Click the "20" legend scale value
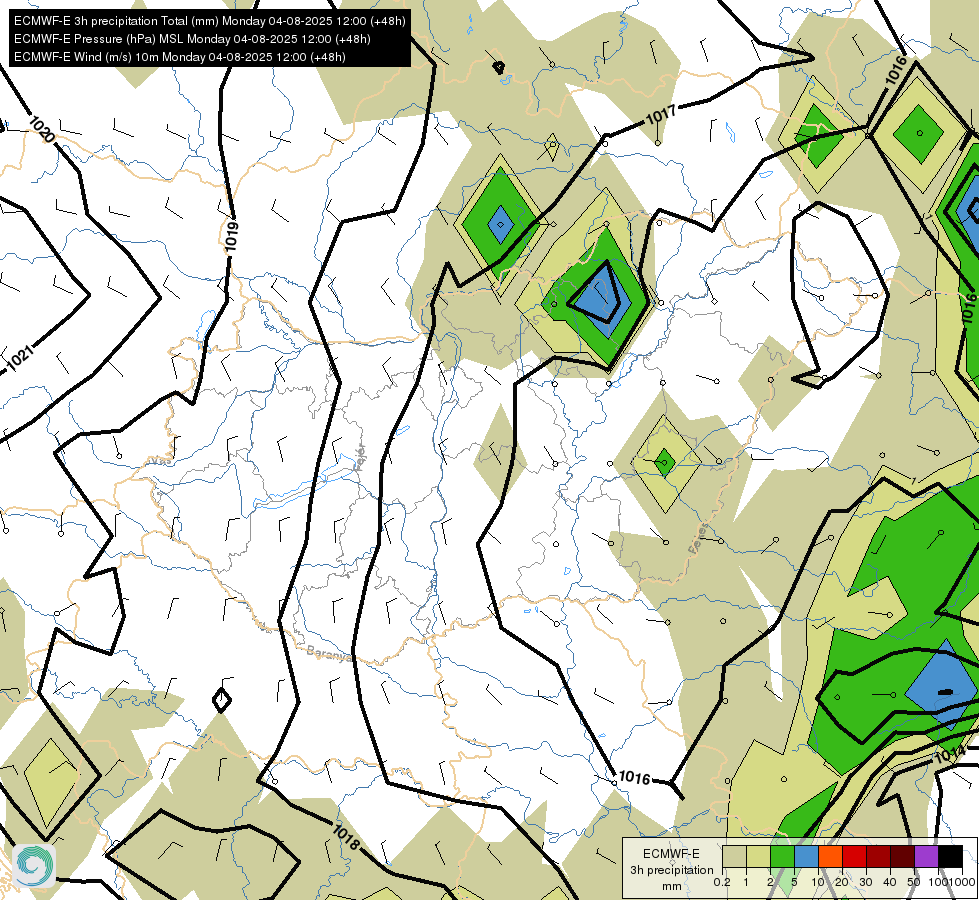 [842, 883]
